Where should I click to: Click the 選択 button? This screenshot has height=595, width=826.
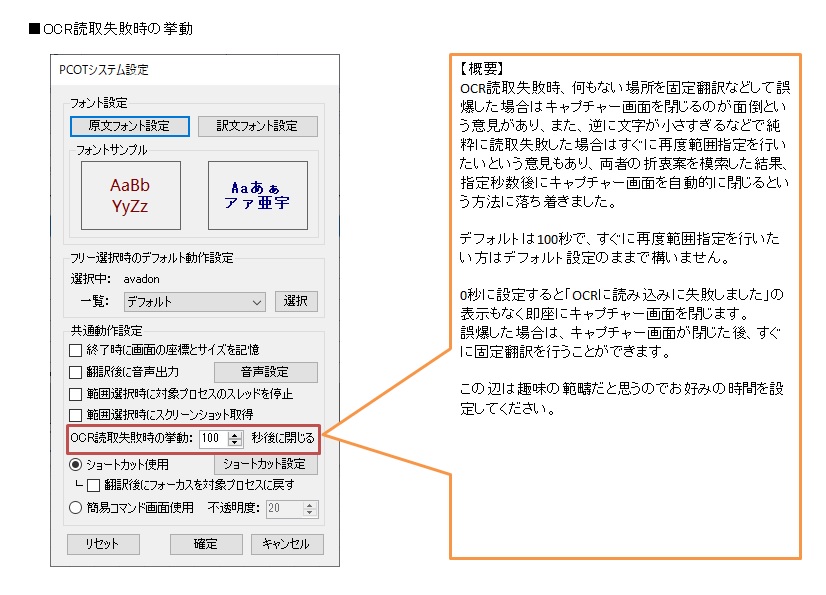tap(296, 301)
